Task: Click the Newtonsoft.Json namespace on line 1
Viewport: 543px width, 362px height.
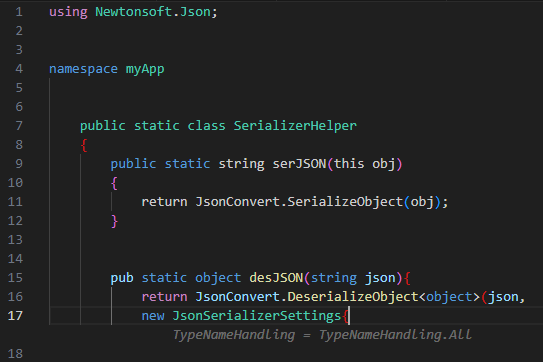Action: (153, 12)
